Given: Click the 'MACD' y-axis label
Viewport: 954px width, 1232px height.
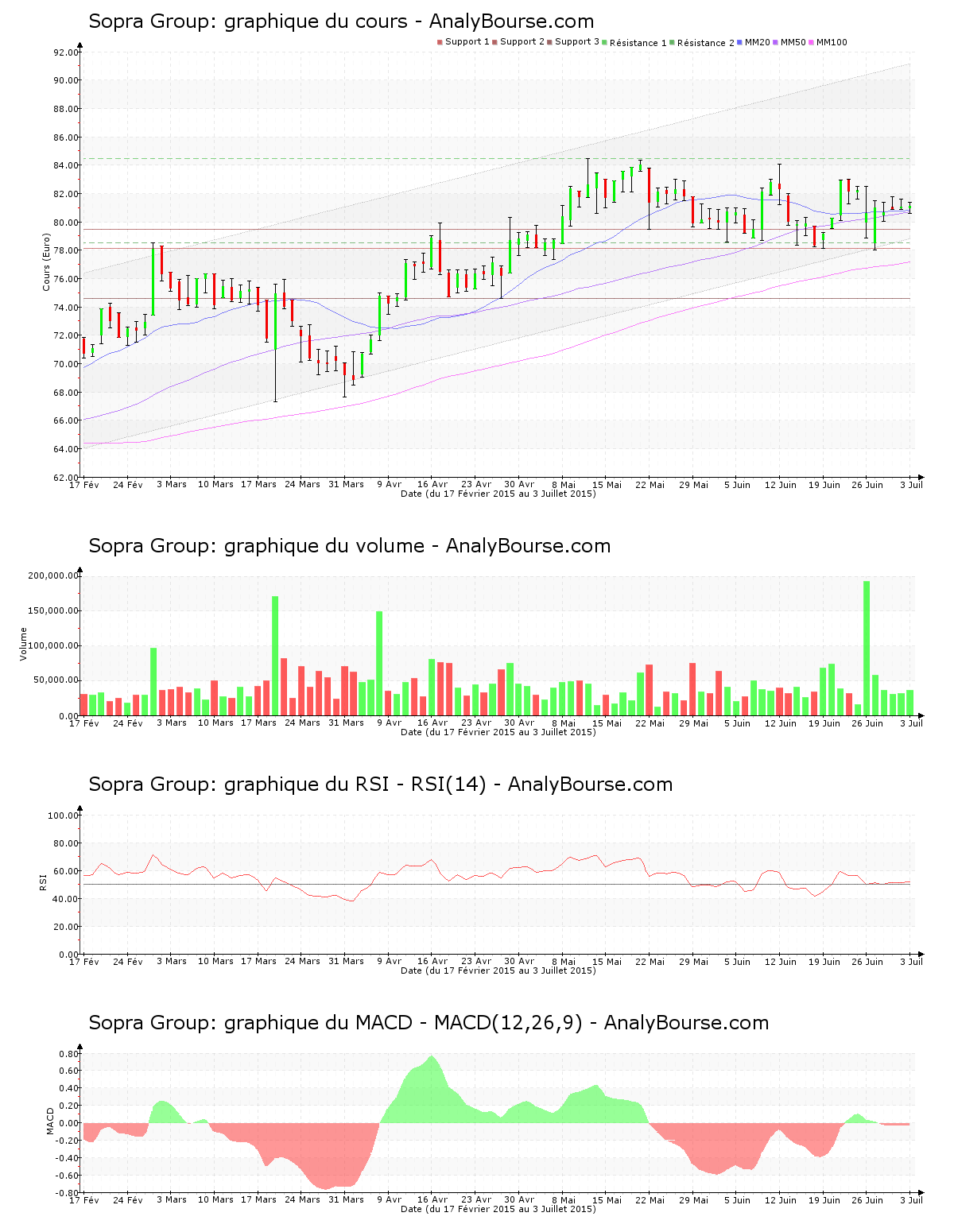Looking at the screenshot, I should pos(51,1121).
